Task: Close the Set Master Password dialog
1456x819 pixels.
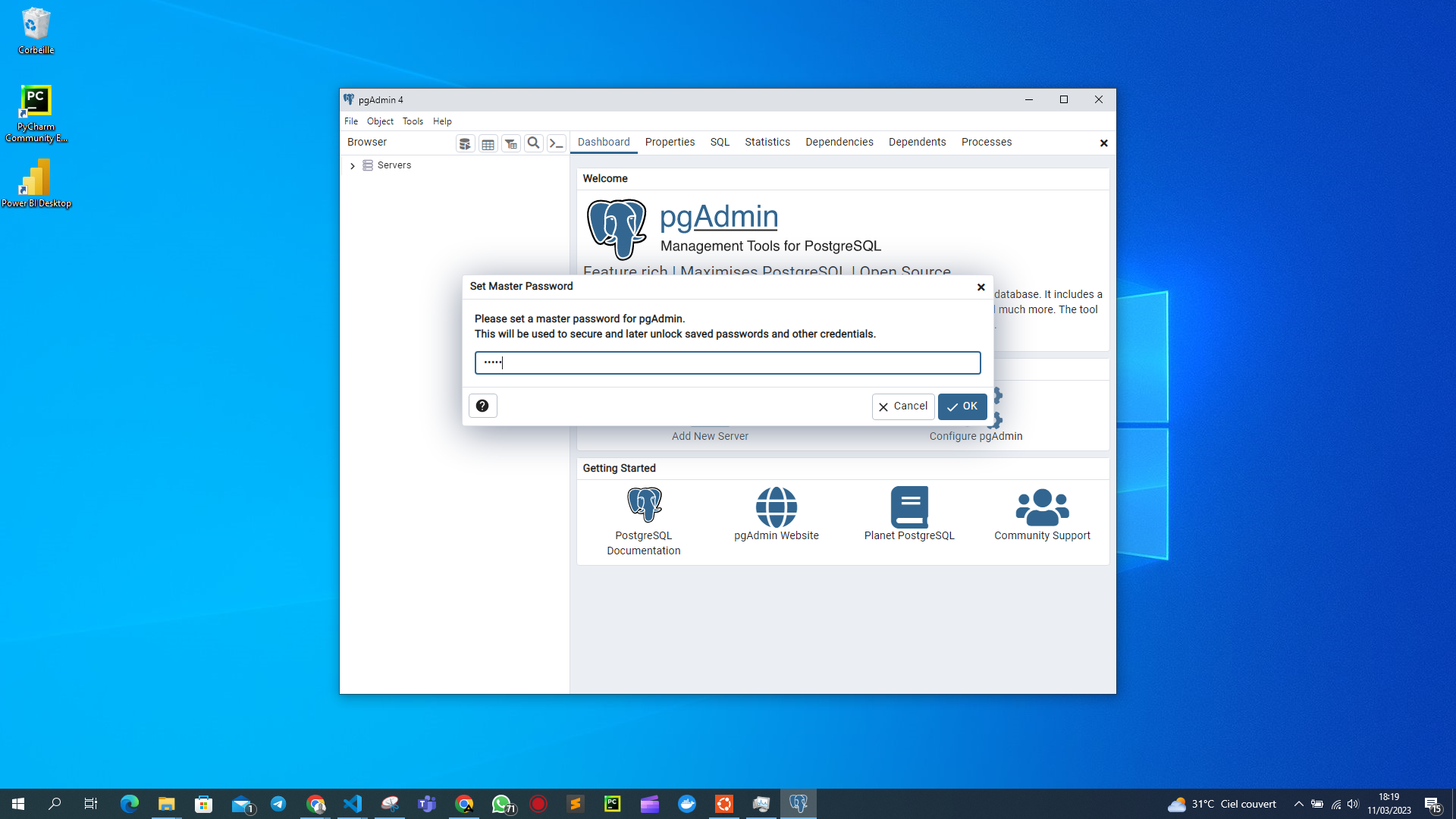Action: tap(981, 287)
